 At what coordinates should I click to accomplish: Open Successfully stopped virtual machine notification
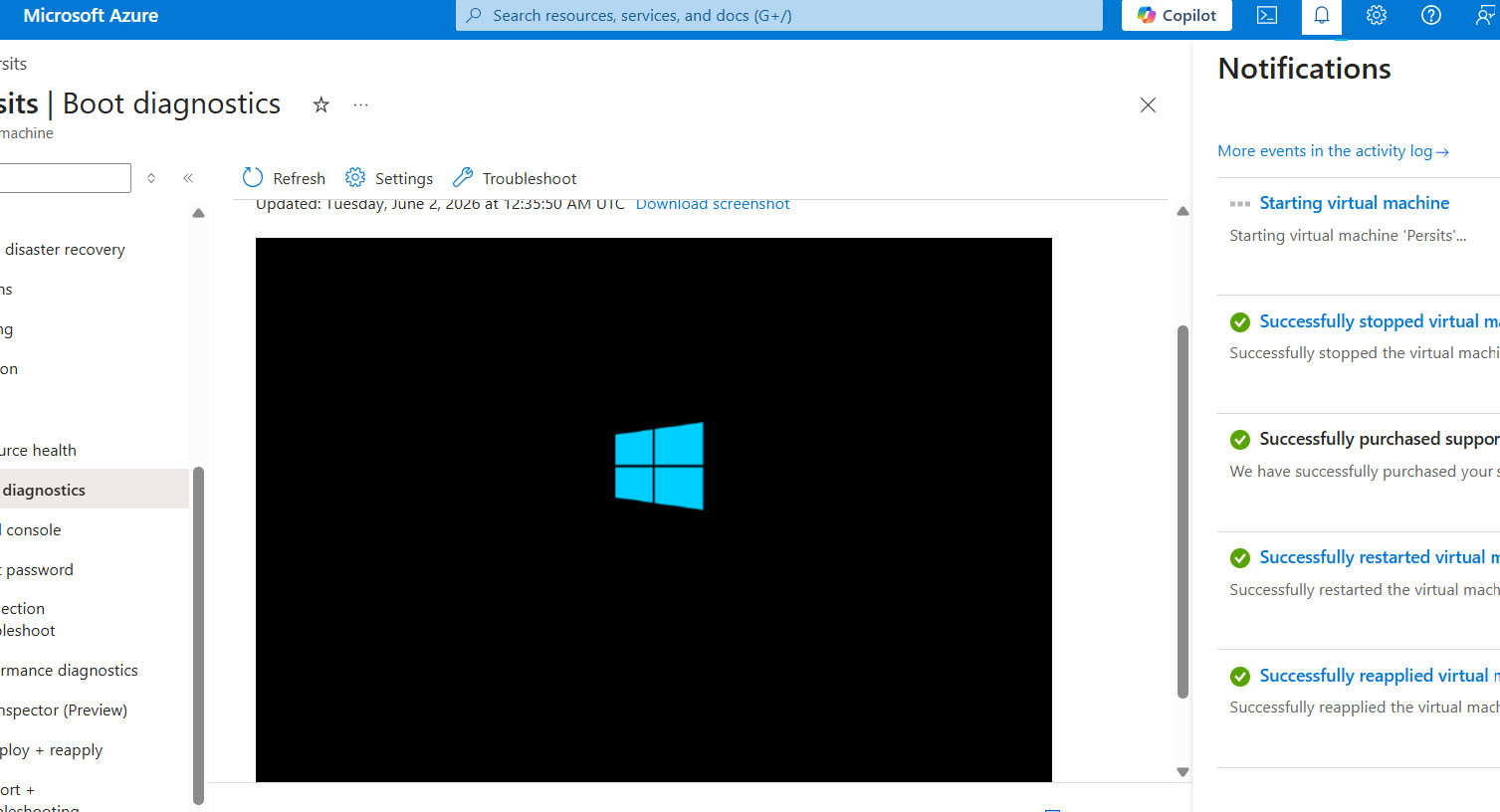pyautogui.click(x=1380, y=321)
